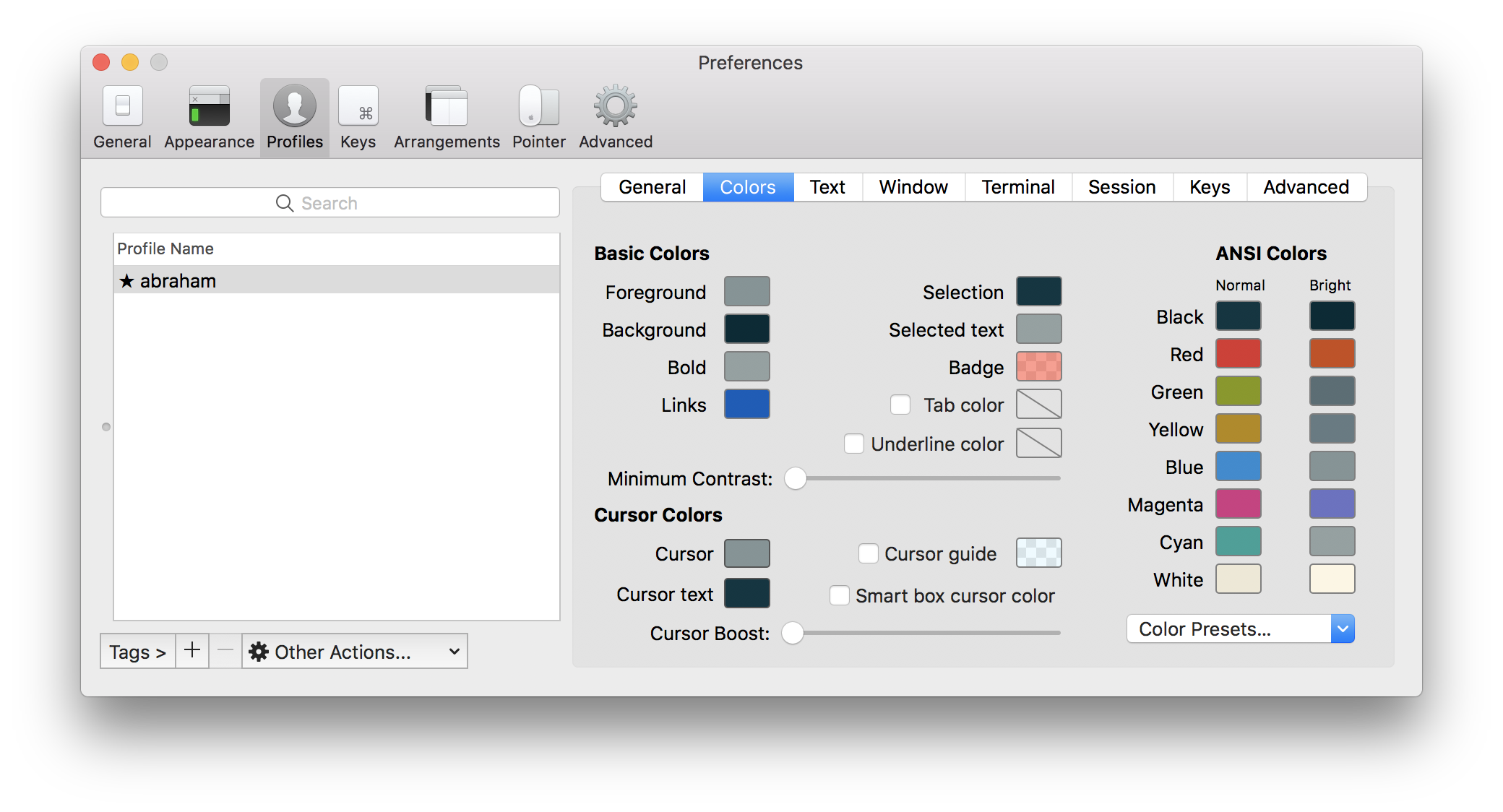
Task: Click the Bright Blue ANSI swatch
Action: [1332, 466]
